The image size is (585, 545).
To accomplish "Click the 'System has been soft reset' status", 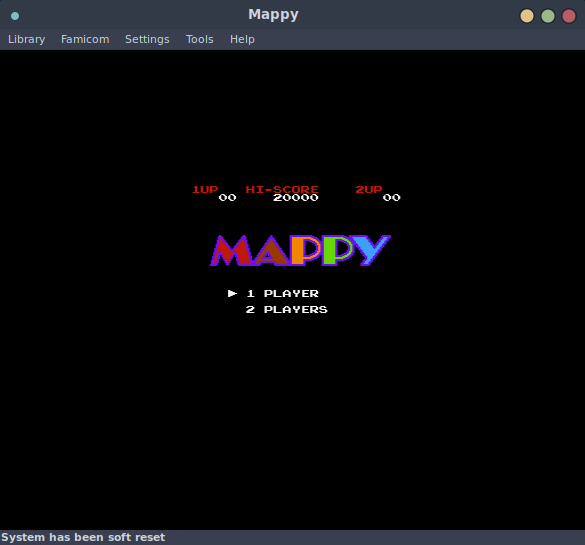I will [83, 537].
